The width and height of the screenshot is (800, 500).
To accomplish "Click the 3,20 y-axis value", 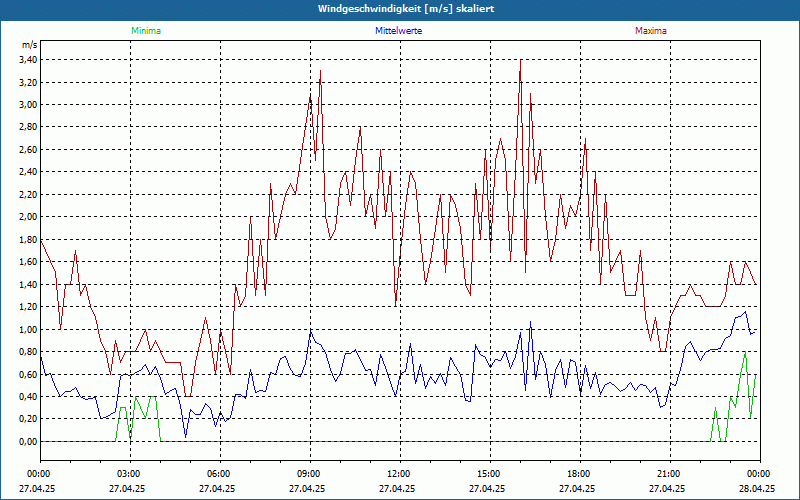I will 28,82.
